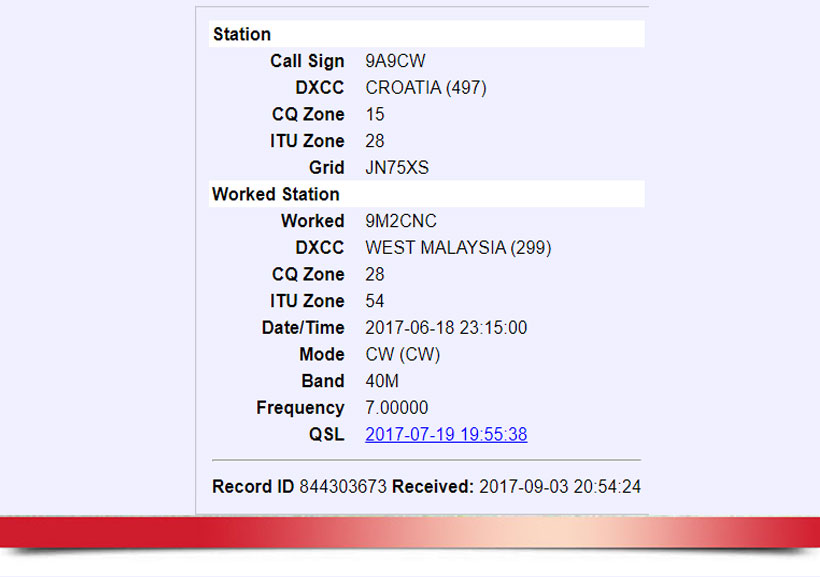
Task: Click the station CQ Zone value 15
Action: [375, 115]
